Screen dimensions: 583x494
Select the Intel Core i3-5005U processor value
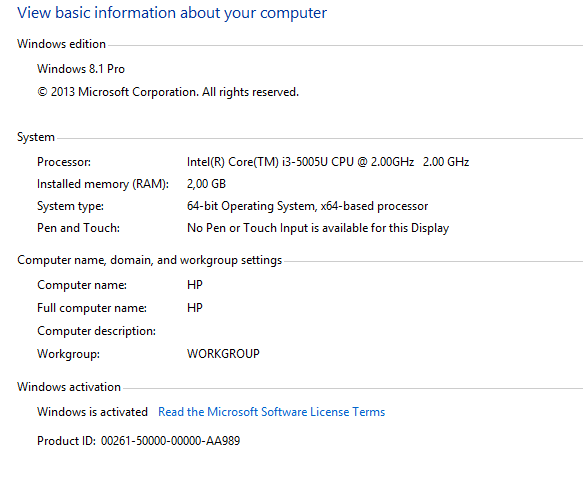328,162
